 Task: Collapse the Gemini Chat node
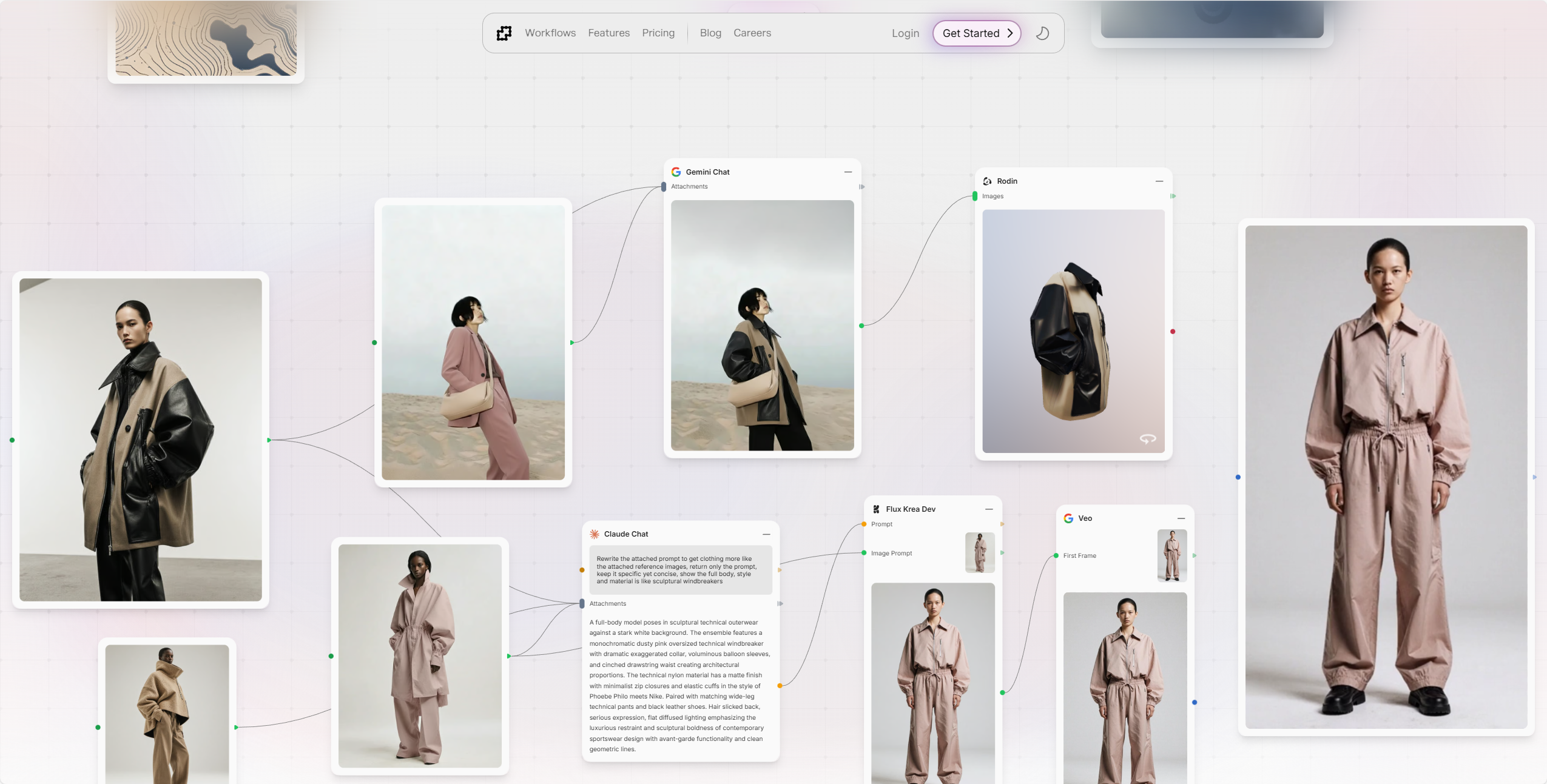click(x=848, y=172)
